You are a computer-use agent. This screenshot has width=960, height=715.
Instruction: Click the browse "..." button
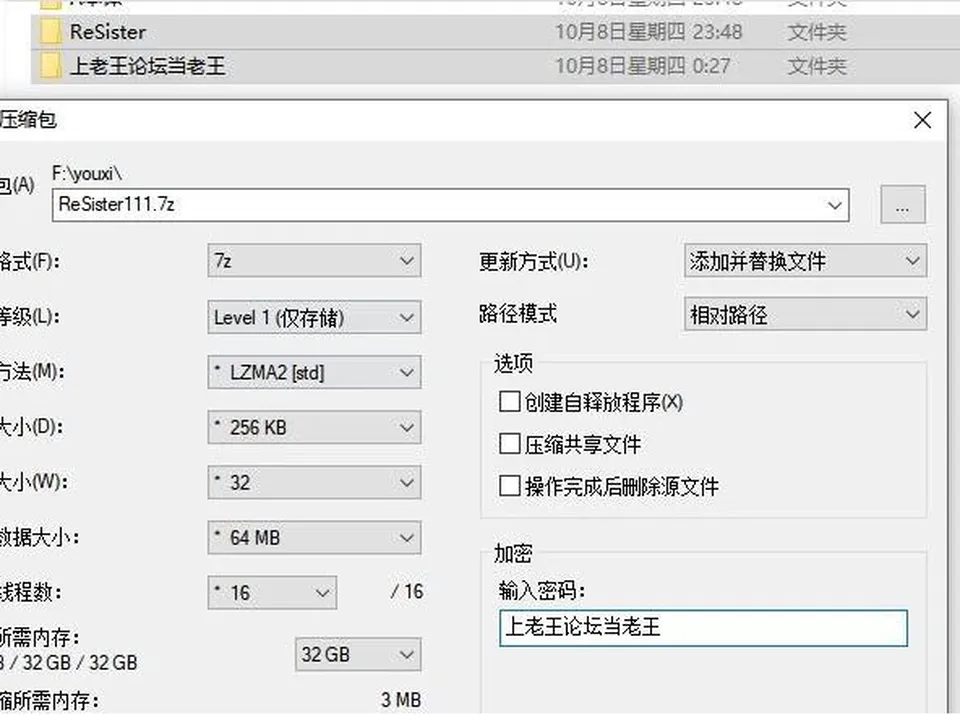903,204
